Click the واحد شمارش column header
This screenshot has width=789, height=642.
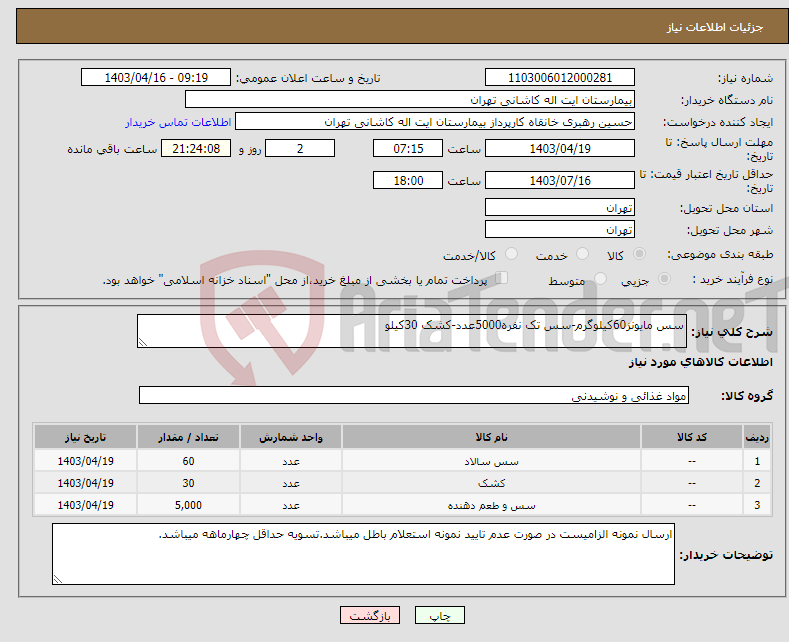291,437
